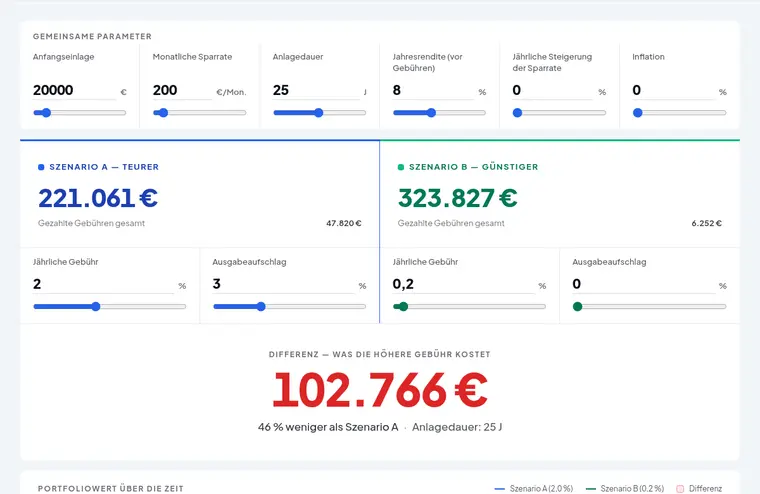Click Szenario B Ausgabeaufschlag green slider handle
This screenshot has width=760, height=494.
(577, 306)
